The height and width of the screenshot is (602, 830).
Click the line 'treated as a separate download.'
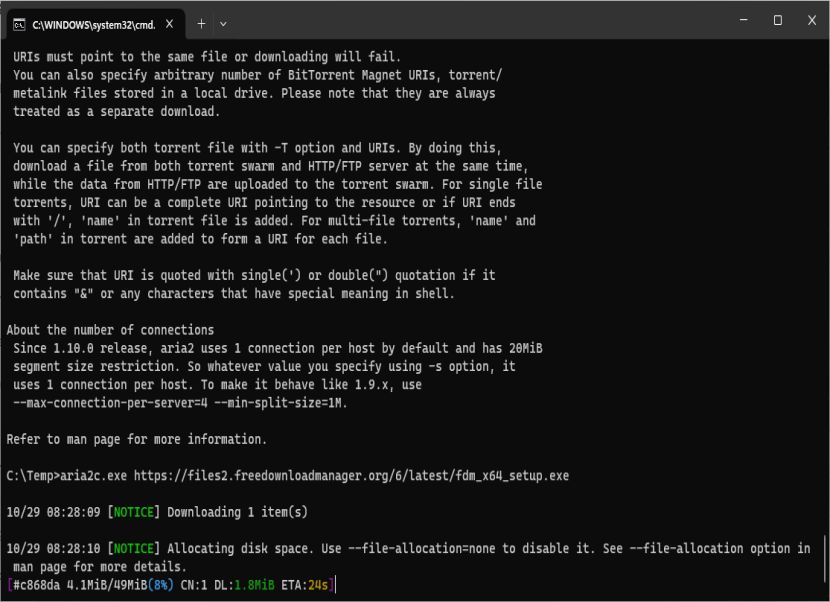(116, 111)
